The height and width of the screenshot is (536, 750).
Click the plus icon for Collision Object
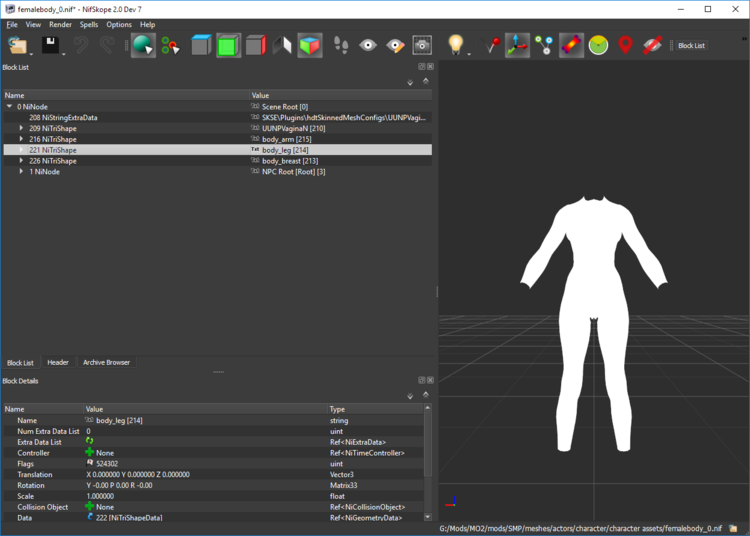click(89, 506)
